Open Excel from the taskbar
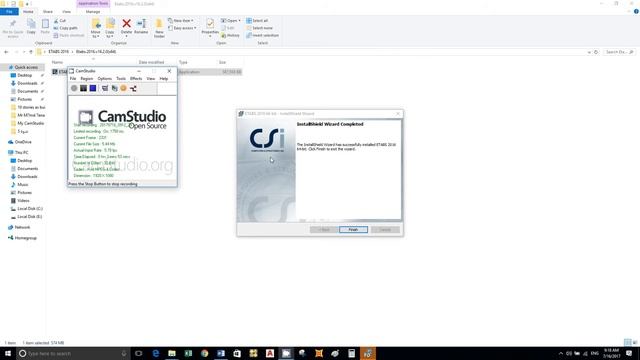The height and width of the screenshot is (360, 640). (x=188, y=353)
